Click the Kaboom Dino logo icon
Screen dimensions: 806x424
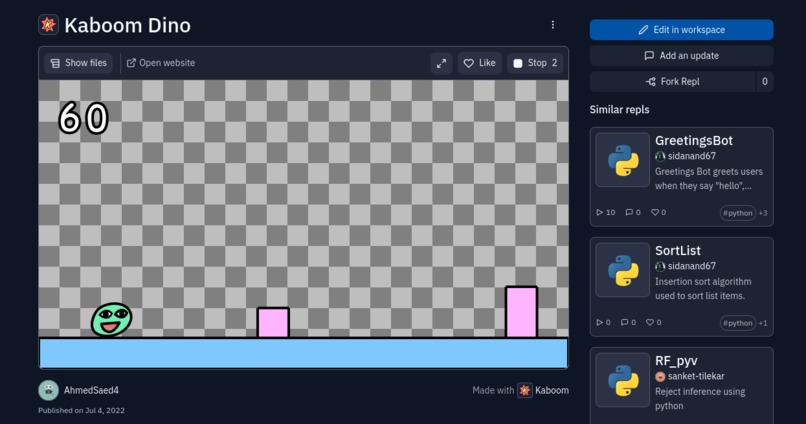(48, 25)
